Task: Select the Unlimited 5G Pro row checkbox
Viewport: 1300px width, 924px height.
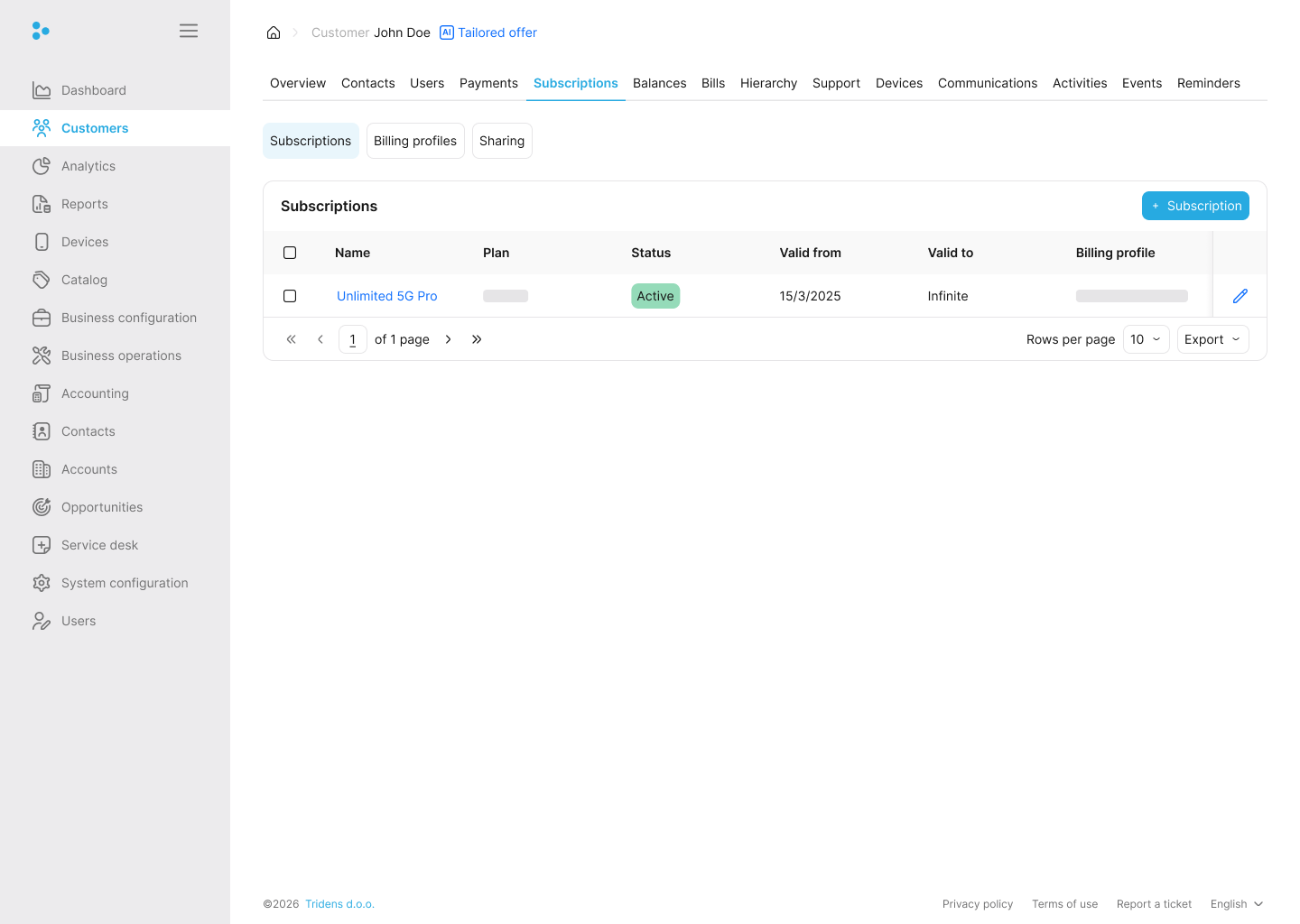Action: [x=290, y=295]
